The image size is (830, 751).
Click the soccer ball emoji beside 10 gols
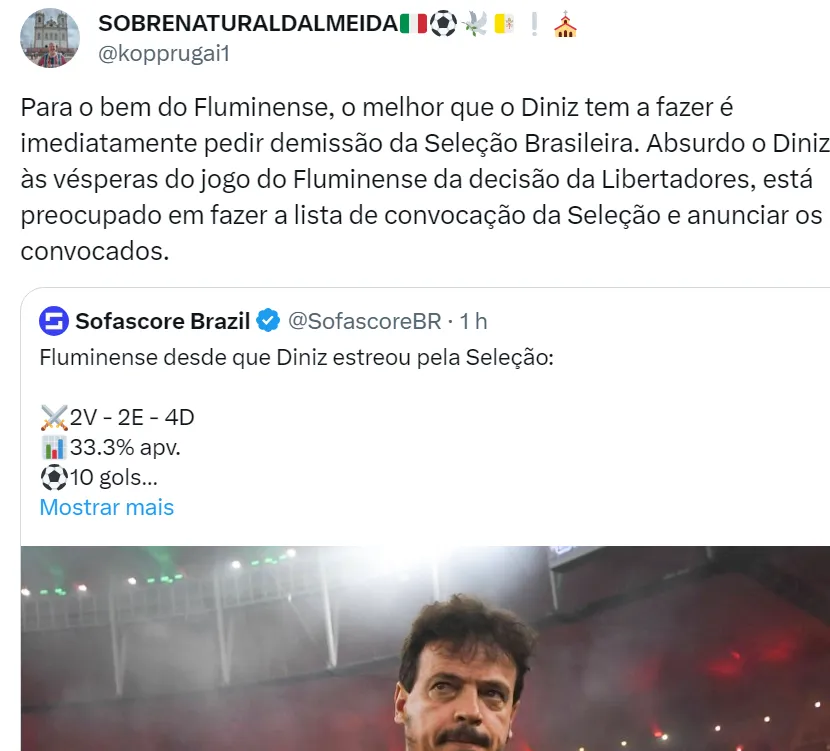click(x=54, y=477)
